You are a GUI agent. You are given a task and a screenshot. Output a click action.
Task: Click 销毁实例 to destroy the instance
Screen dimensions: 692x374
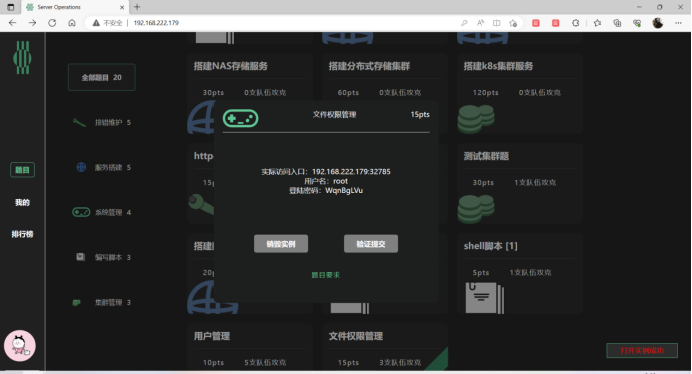[x=281, y=244]
